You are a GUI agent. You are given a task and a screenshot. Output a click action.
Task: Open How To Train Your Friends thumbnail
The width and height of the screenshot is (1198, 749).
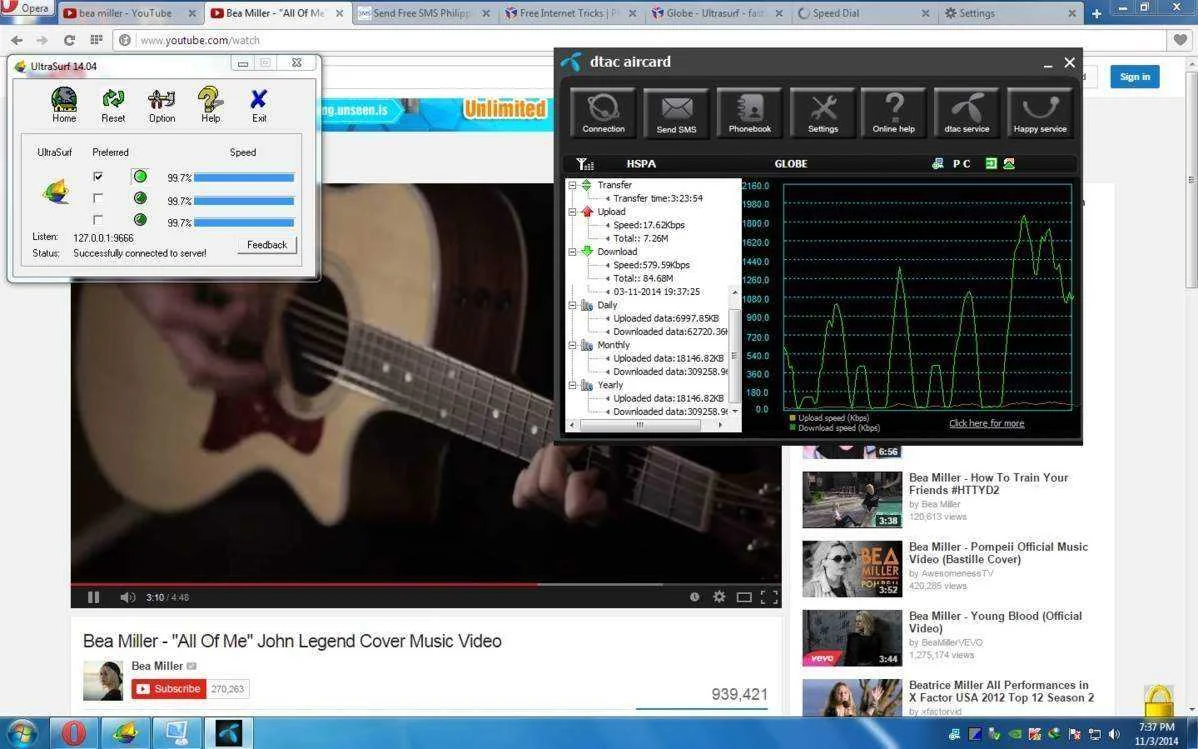pyautogui.click(x=852, y=500)
